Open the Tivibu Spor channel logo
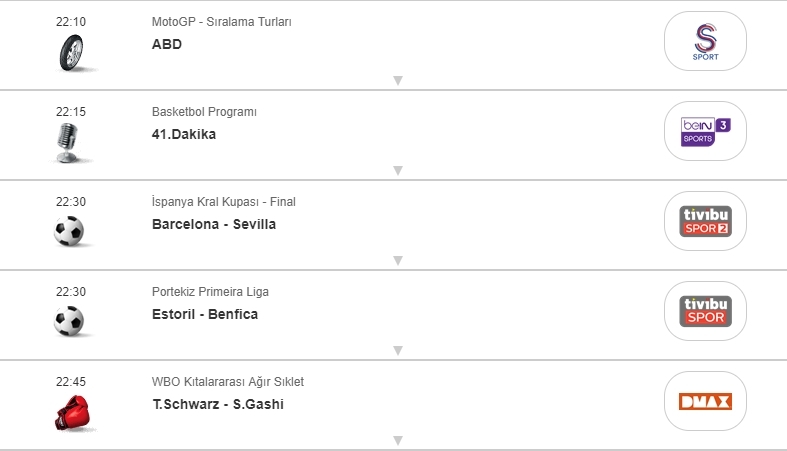Screen dimensions: 787x451 click(705, 311)
